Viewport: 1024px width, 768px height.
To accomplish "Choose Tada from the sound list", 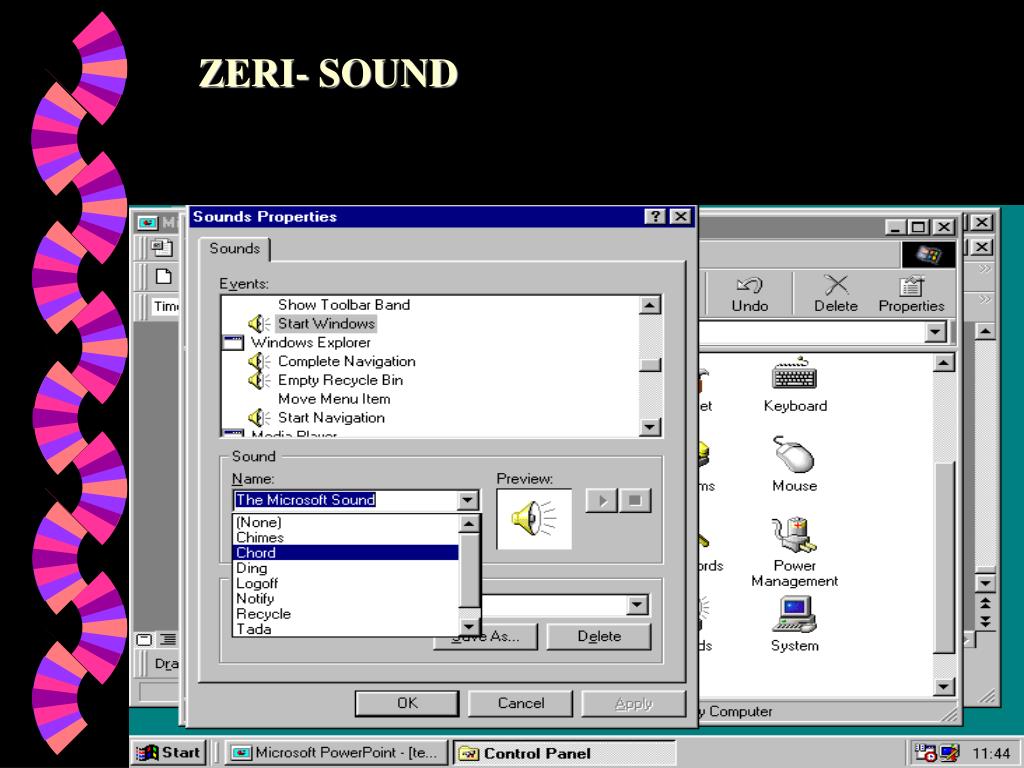I will point(345,629).
